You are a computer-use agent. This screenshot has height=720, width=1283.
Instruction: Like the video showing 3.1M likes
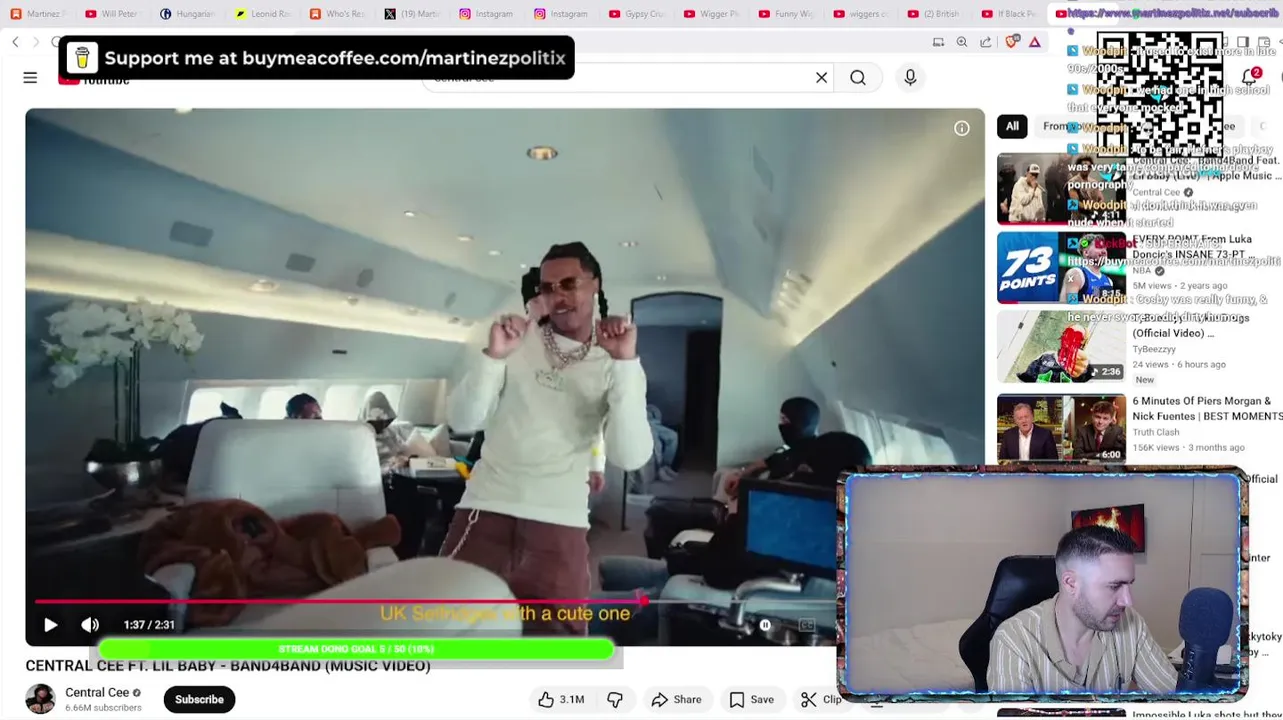coord(560,700)
